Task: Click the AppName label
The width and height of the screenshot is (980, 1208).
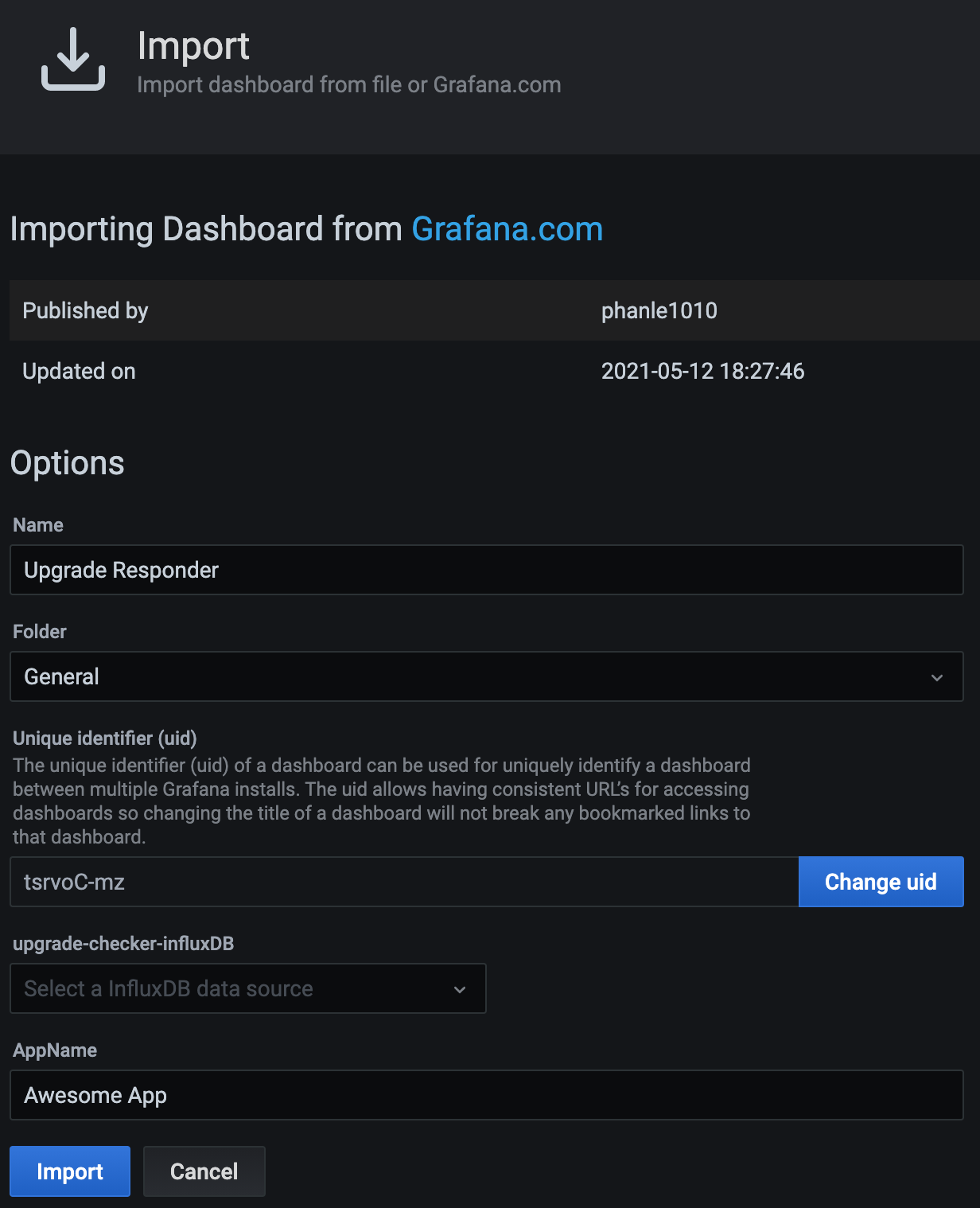Action: click(x=55, y=1050)
